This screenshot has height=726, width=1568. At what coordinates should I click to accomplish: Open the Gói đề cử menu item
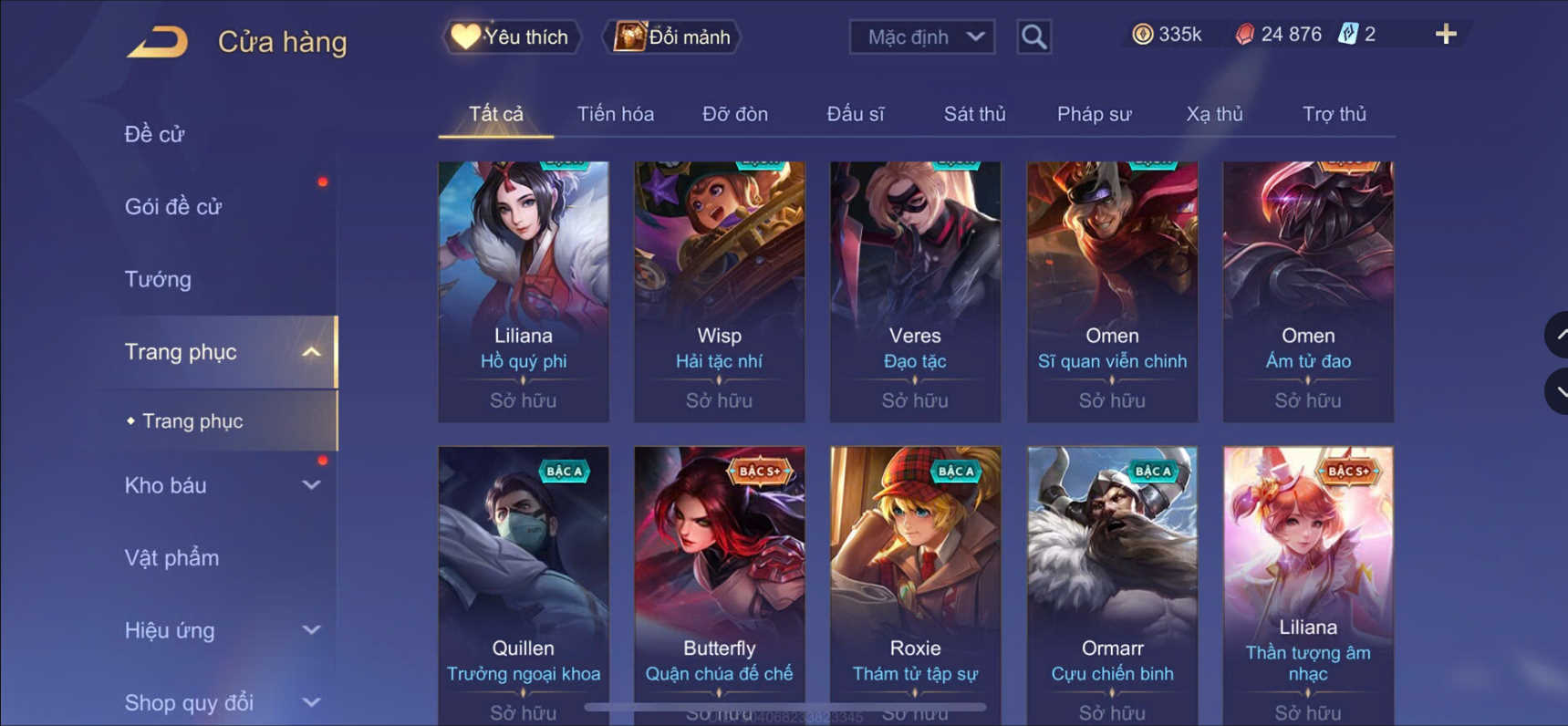[x=173, y=207]
